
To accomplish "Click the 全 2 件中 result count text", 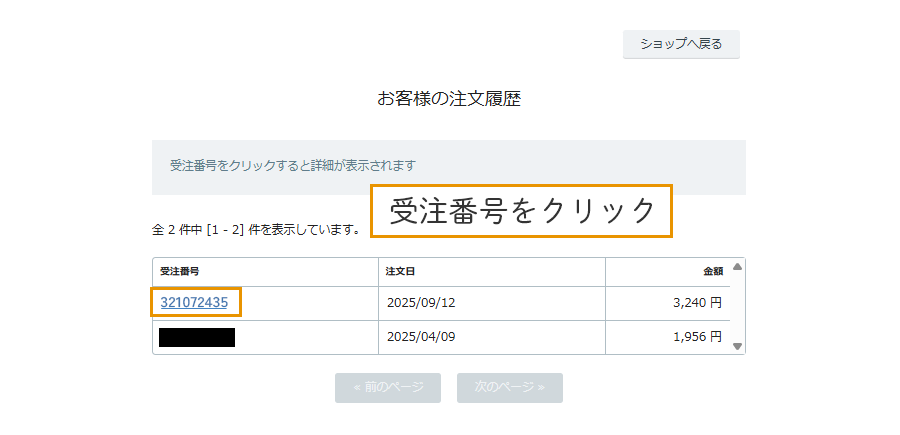I will 256,230.
